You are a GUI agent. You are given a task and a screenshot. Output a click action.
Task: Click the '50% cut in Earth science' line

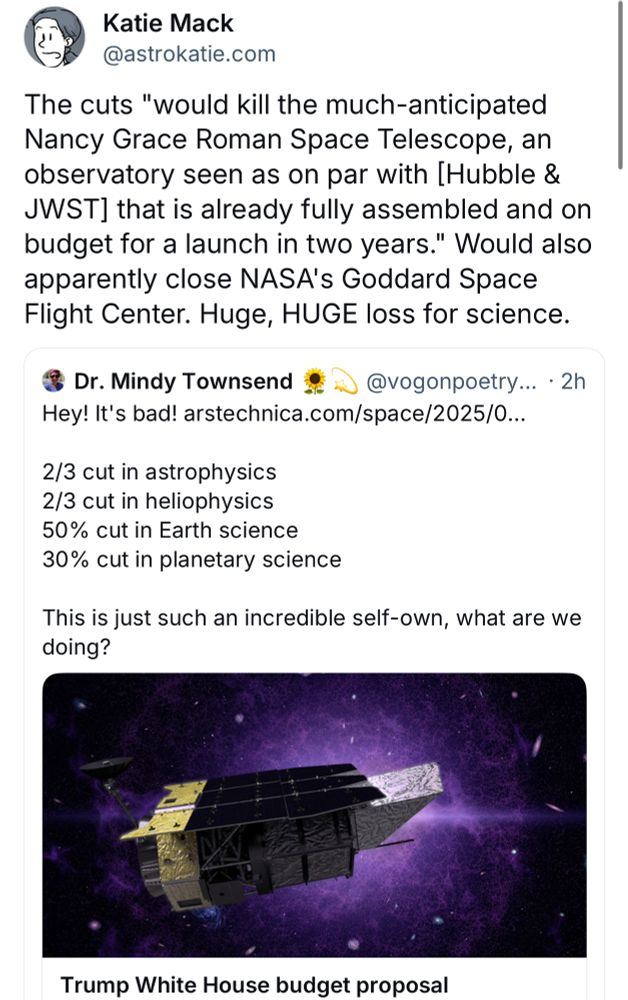pos(170,531)
